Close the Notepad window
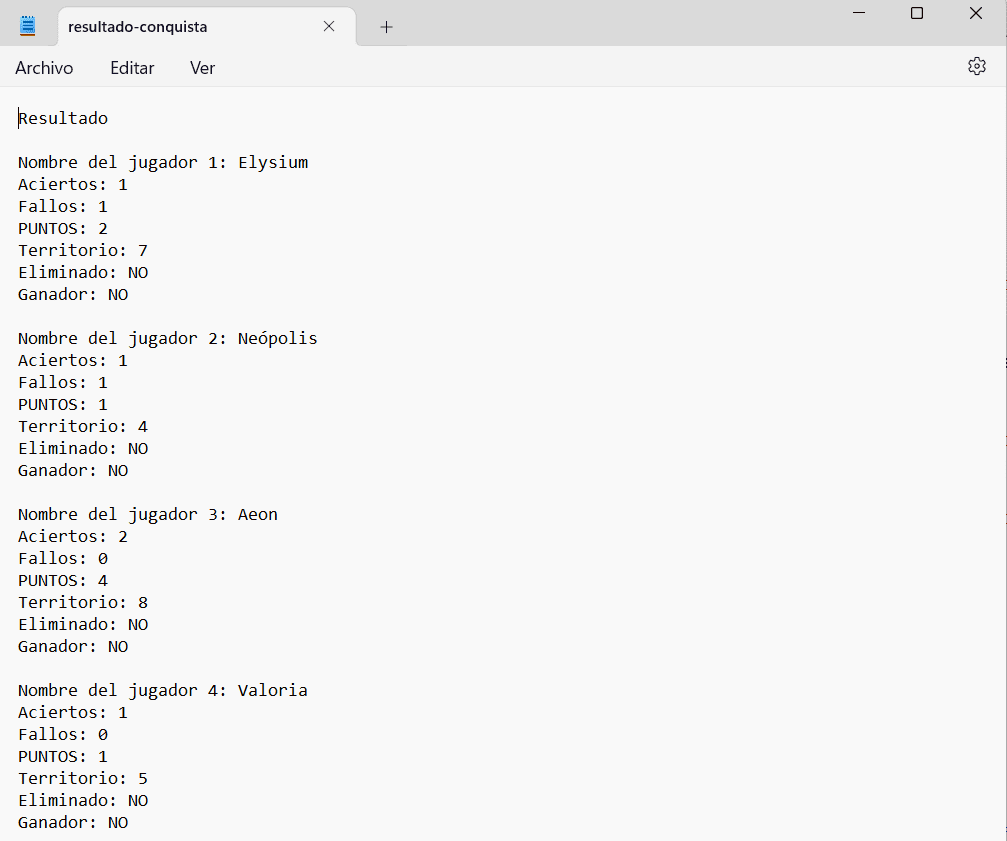Screen dimensions: 1007x841 click(x=976, y=13)
